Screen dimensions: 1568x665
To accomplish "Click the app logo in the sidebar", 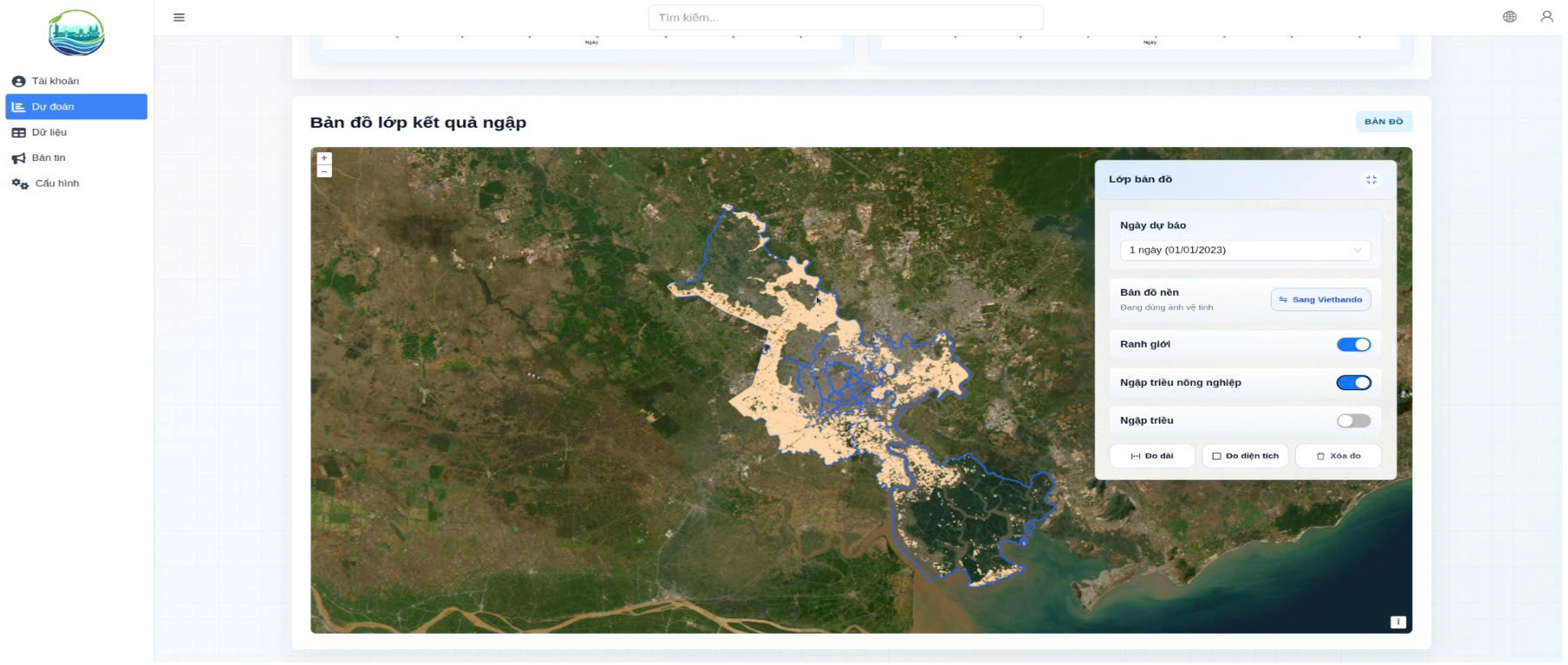I will (x=76, y=33).
